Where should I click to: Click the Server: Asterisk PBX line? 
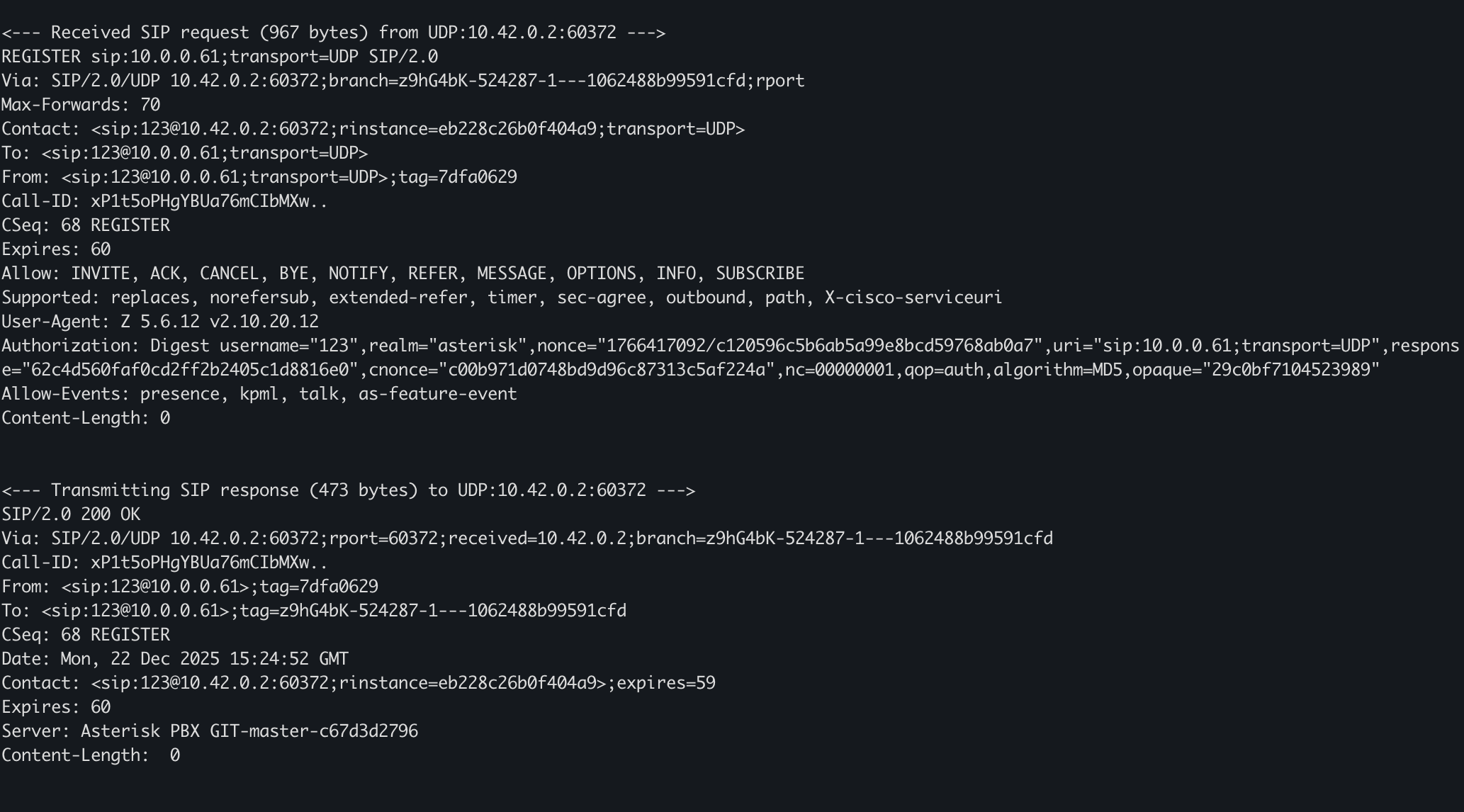pyautogui.click(x=210, y=731)
